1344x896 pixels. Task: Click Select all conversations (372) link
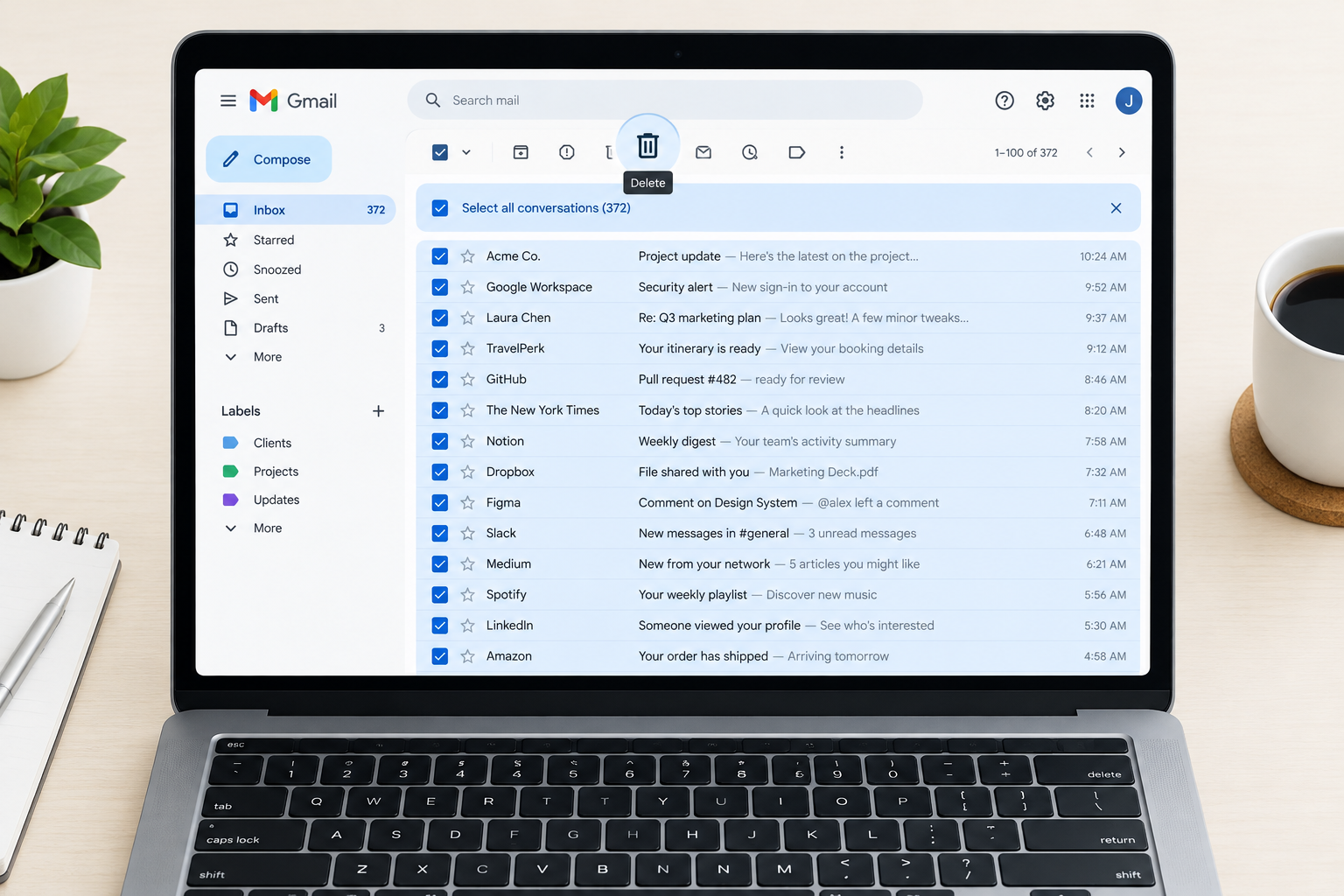[546, 208]
